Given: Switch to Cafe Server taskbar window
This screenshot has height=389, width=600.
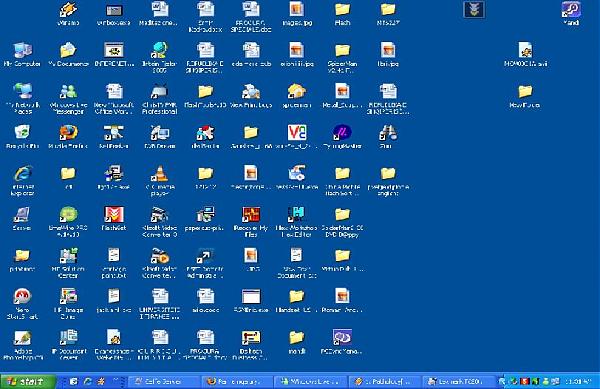Looking at the screenshot, I should tap(164, 381).
